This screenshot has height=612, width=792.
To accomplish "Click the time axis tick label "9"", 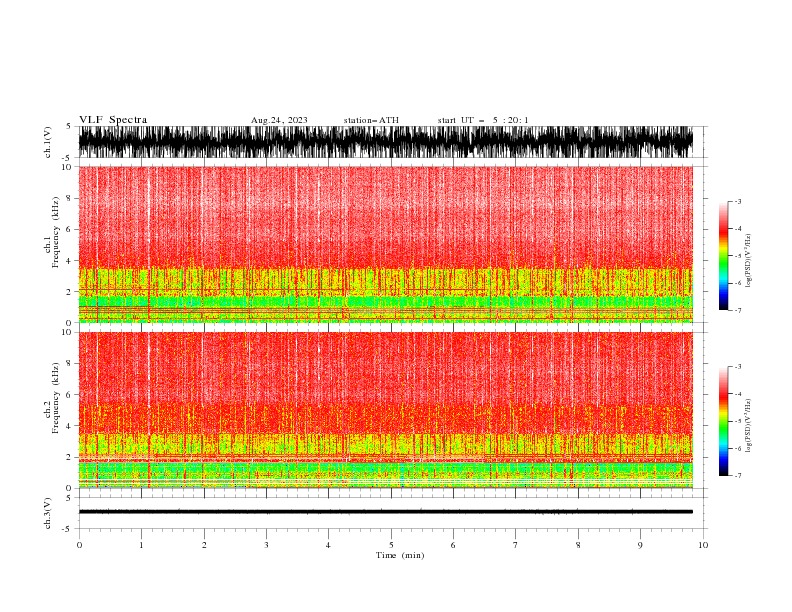I will [x=640, y=545].
